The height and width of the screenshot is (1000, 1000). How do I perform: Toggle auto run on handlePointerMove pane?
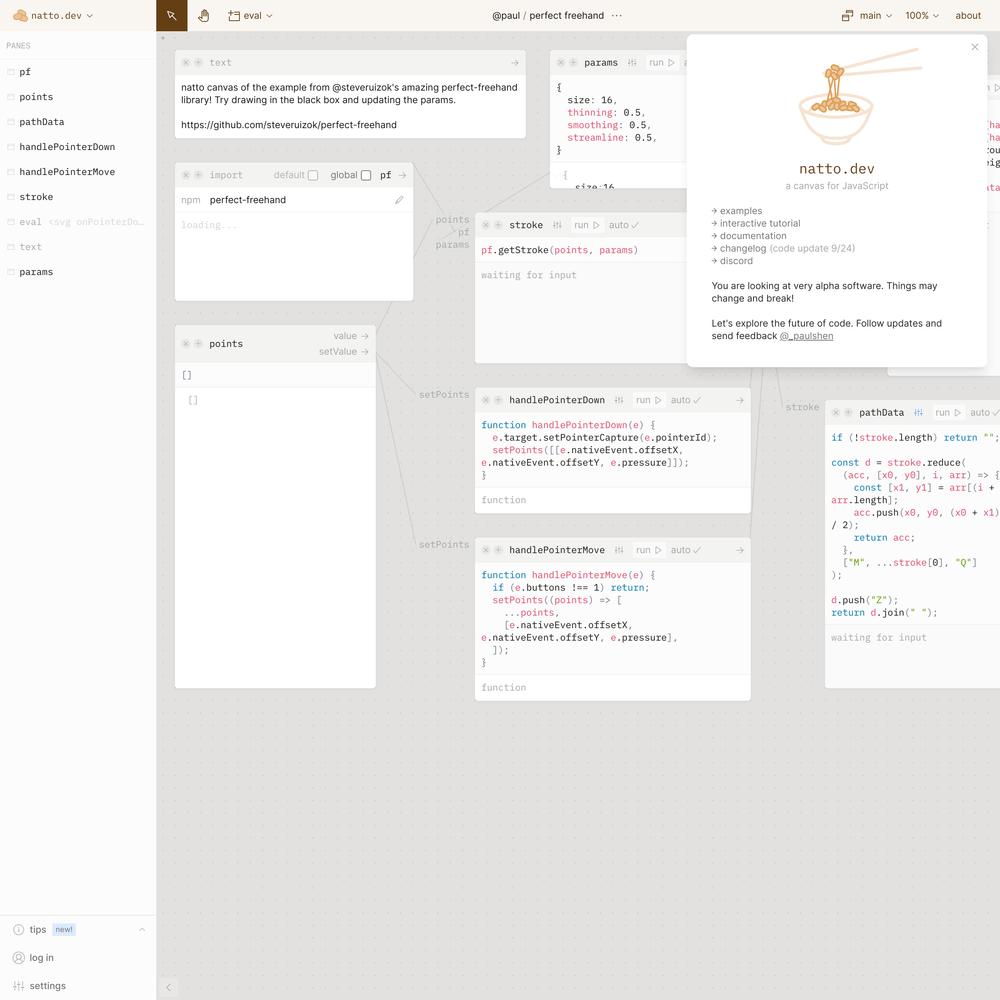[x=686, y=550]
